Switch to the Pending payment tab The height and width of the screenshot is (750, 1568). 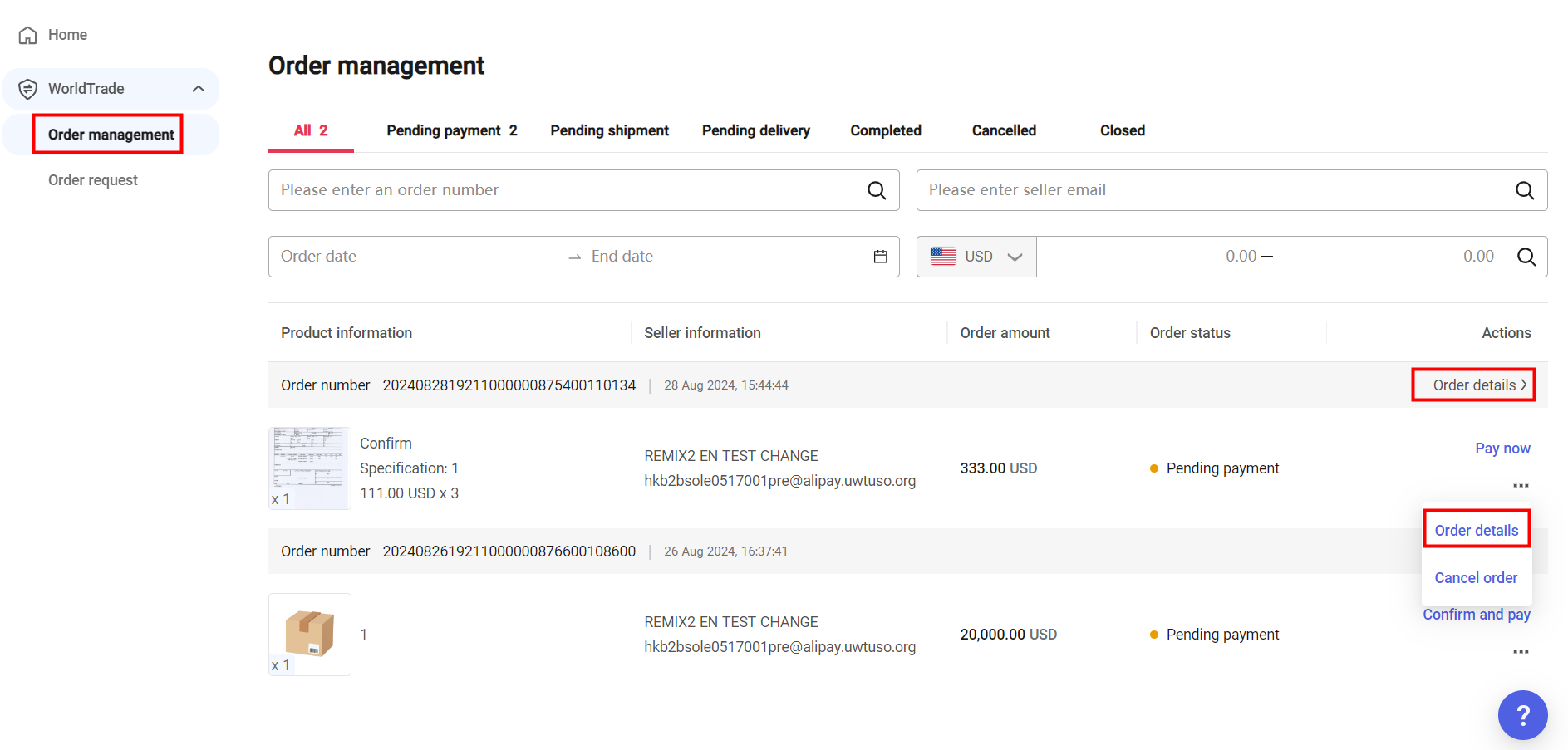coord(451,130)
